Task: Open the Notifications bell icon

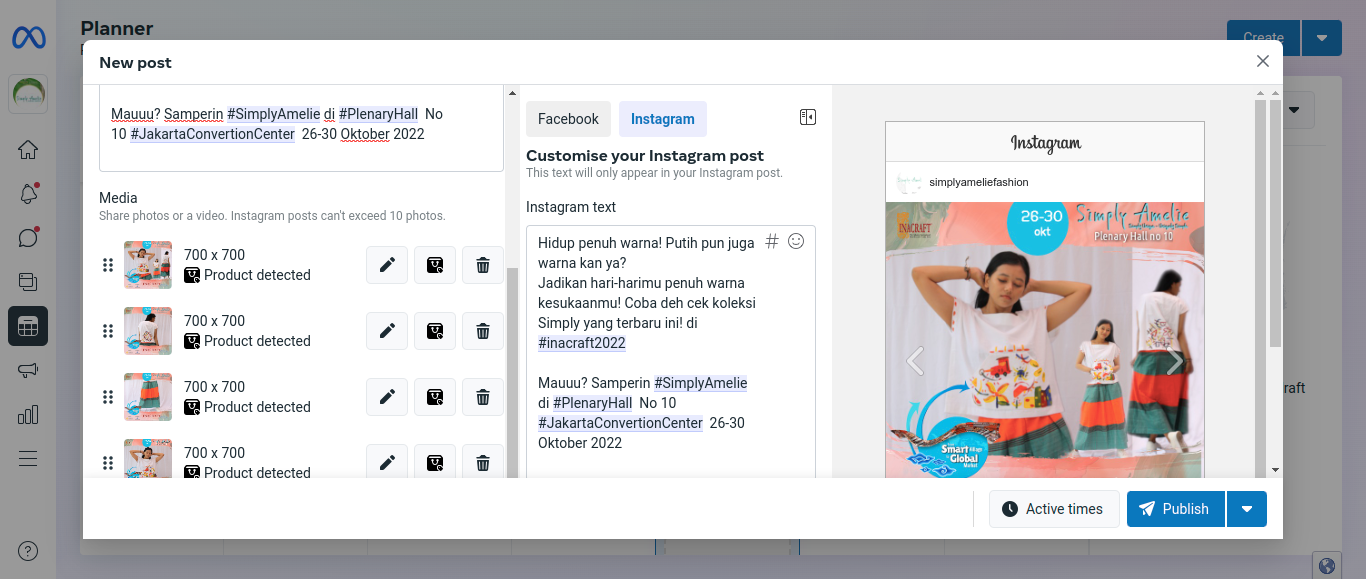Action: (x=28, y=194)
